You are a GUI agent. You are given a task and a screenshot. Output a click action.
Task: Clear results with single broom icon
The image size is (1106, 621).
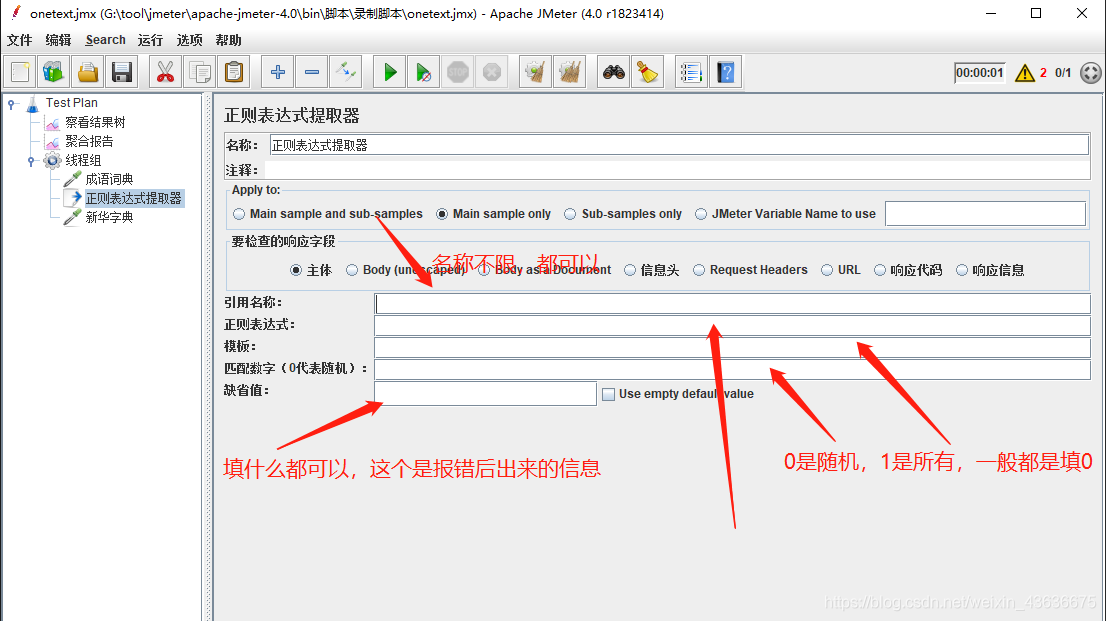[535, 72]
